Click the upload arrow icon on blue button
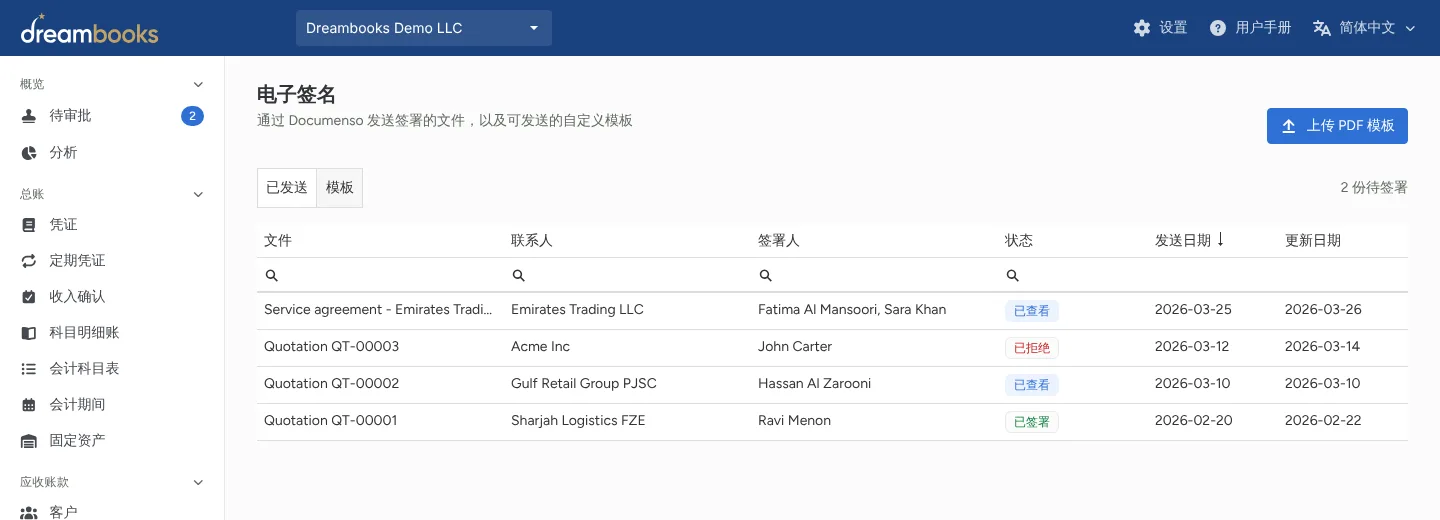This screenshot has width=1440, height=520. [x=1289, y=126]
